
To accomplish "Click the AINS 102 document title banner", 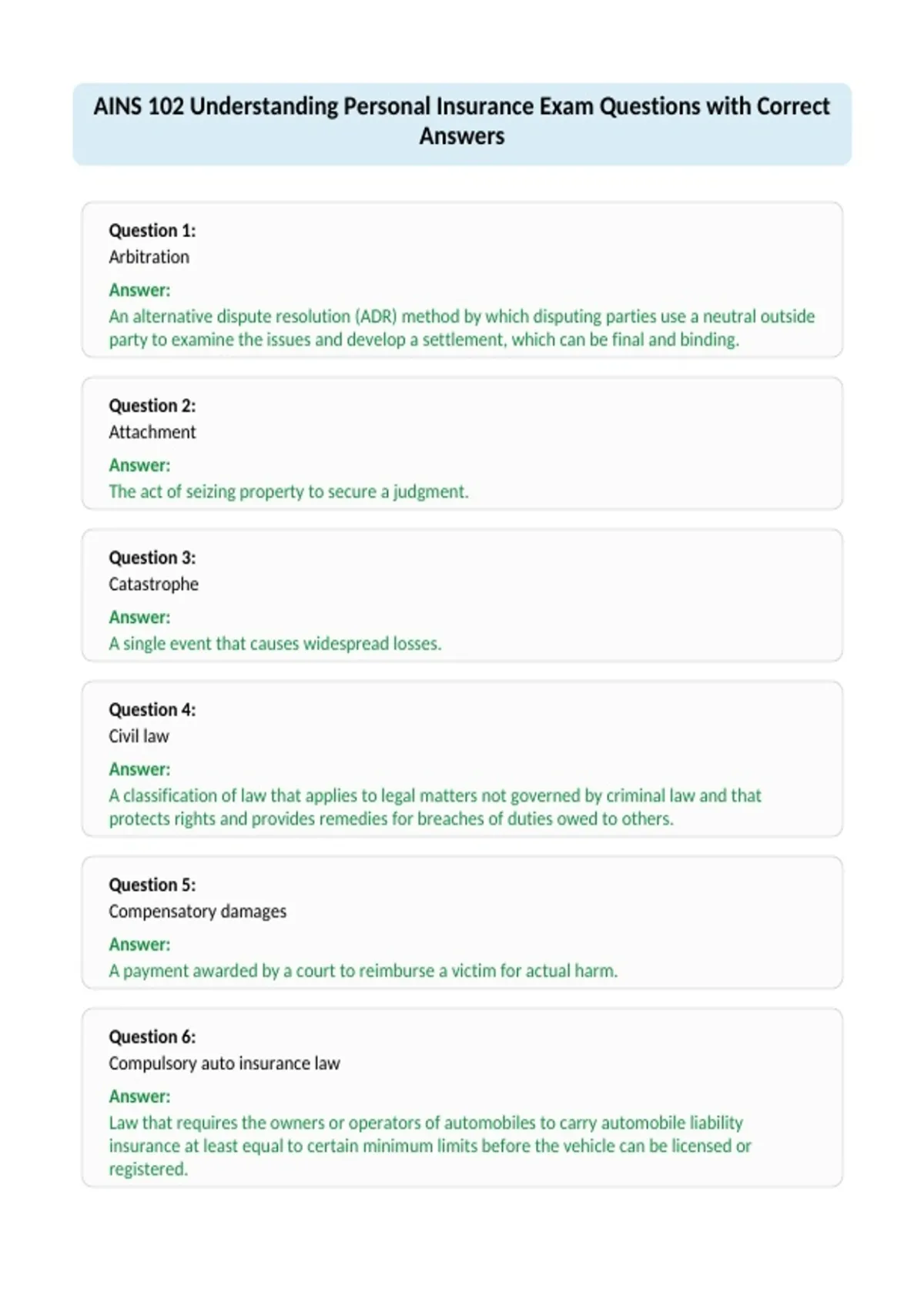I will tap(462, 124).
